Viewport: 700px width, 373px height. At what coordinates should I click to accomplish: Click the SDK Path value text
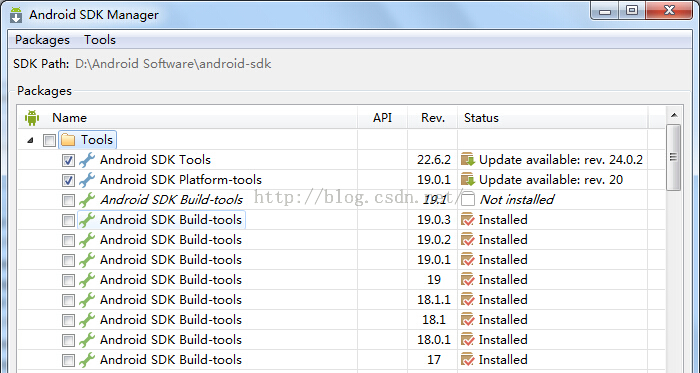(x=173, y=64)
